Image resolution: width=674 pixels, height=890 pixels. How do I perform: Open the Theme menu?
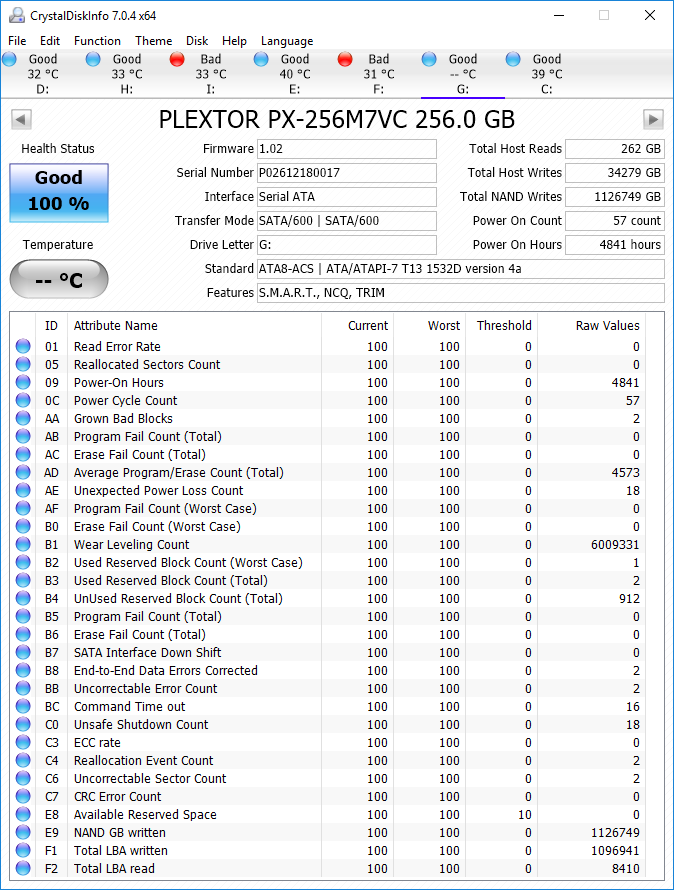[x=153, y=41]
